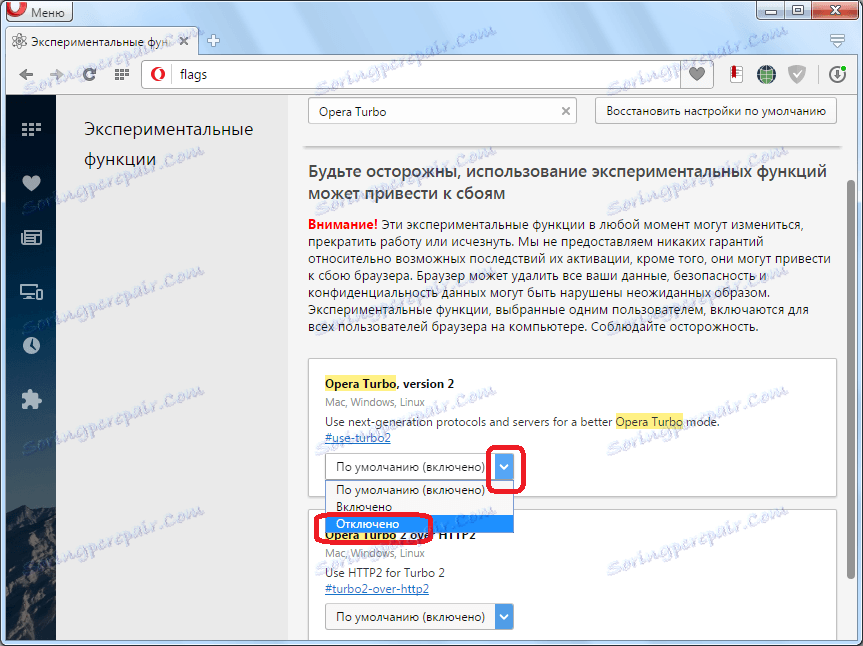Minimize the Opera window
Screen dimensions: 863x646
[x=771, y=10]
